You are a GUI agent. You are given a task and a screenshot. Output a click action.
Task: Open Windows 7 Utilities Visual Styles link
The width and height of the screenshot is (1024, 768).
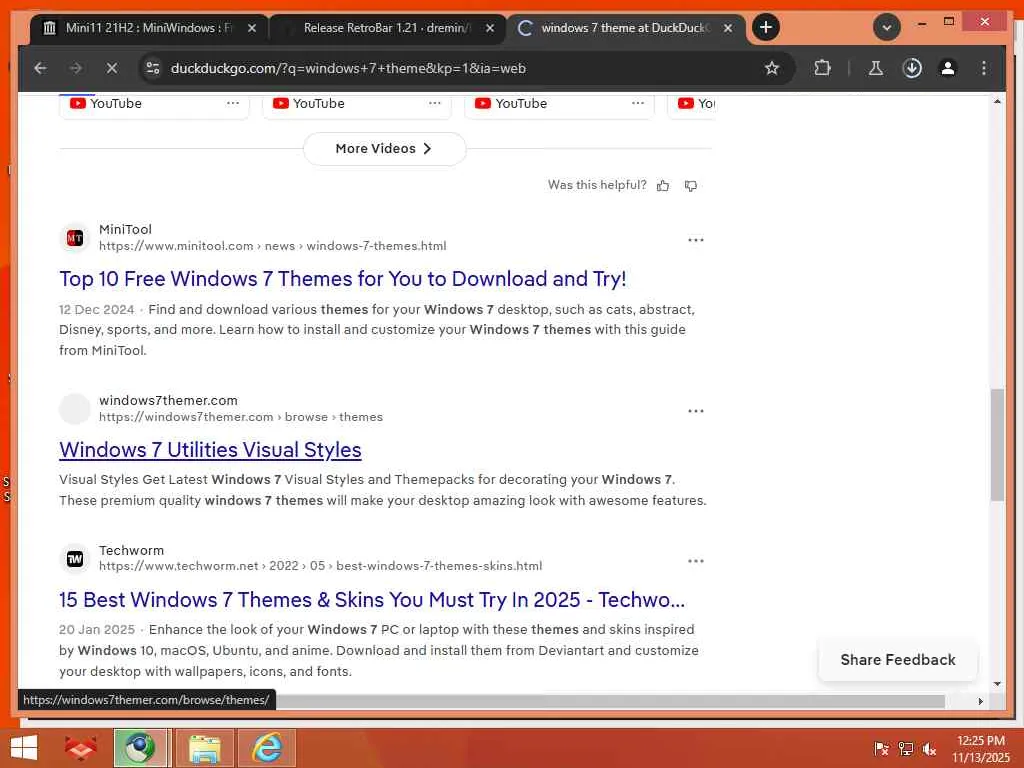pos(210,450)
